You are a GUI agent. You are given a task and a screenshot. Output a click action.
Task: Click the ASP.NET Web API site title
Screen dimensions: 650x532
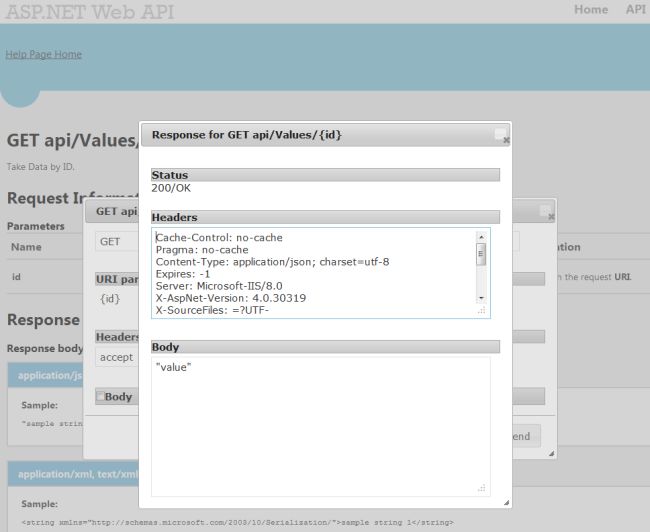pyautogui.click(x=90, y=12)
